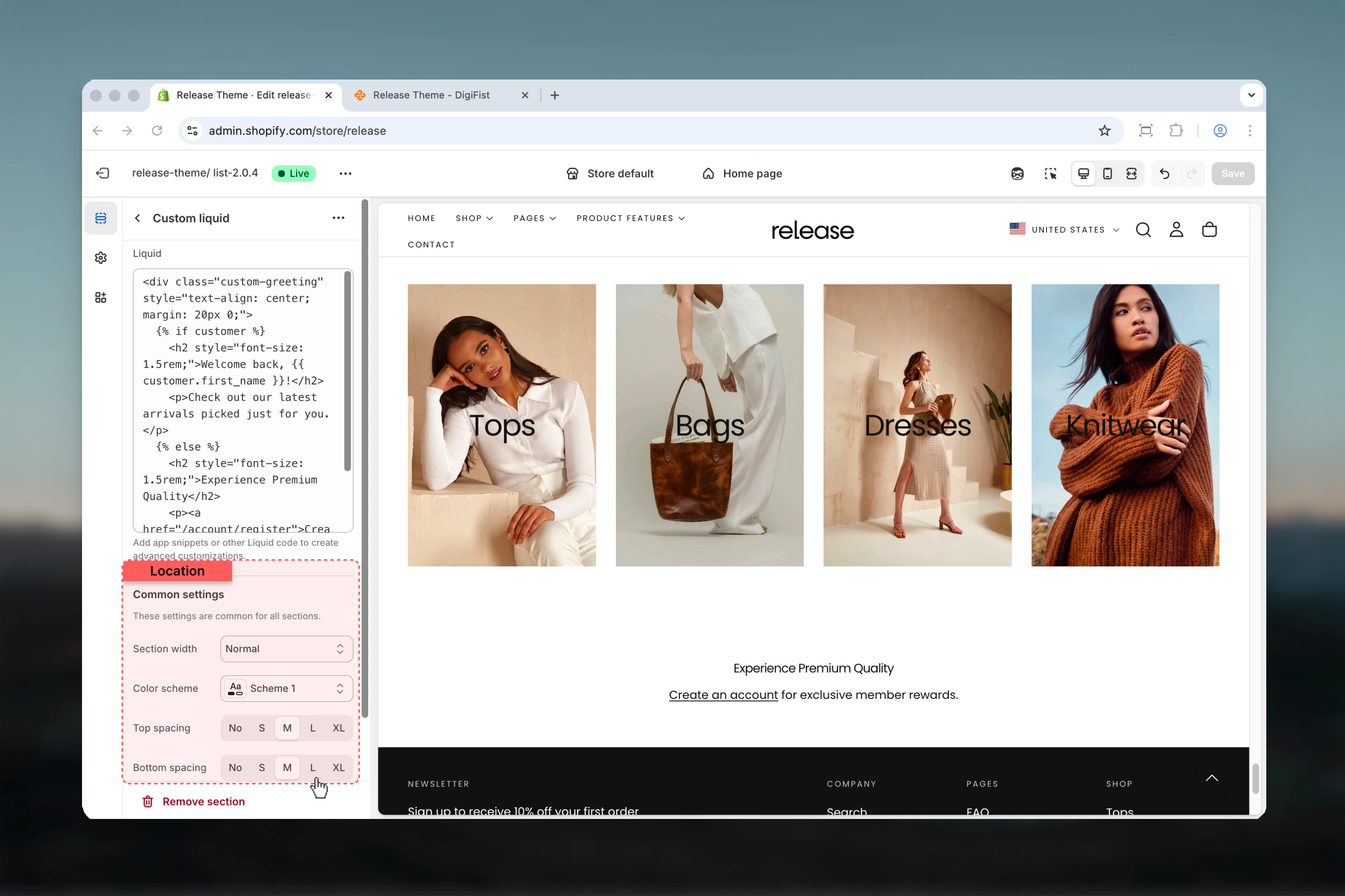The height and width of the screenshot is (896, 1345).
Task: Click the release store logo
Action: coord(812,231)
